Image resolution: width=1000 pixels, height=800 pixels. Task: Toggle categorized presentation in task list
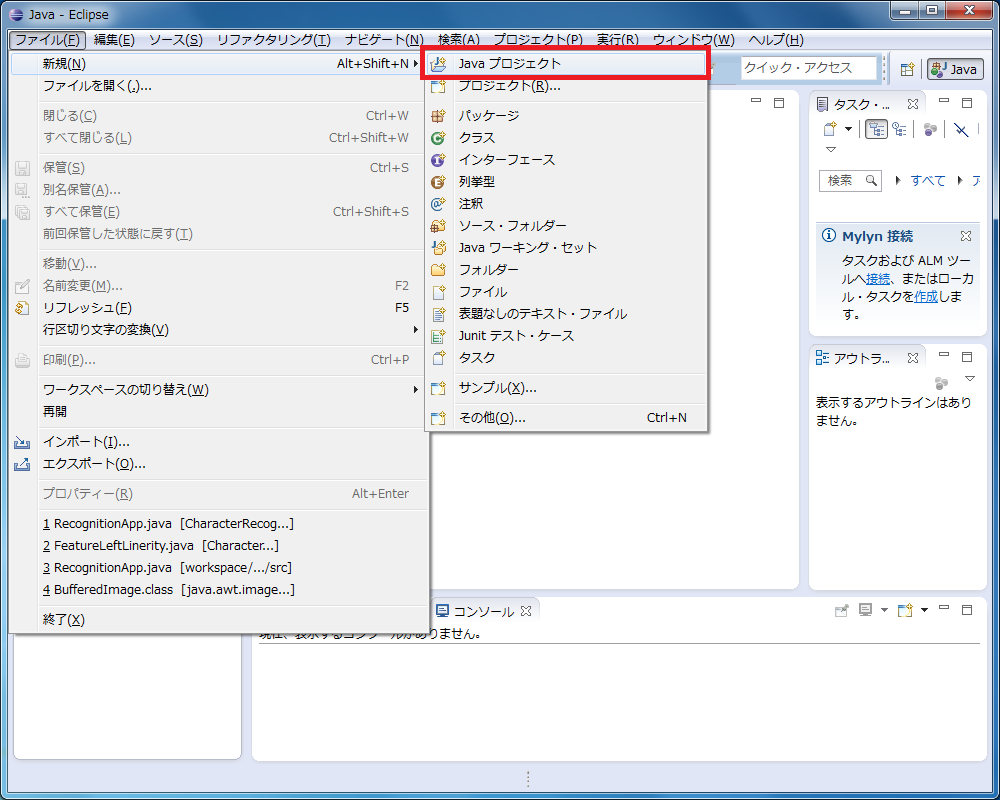[x=876, y=130]
